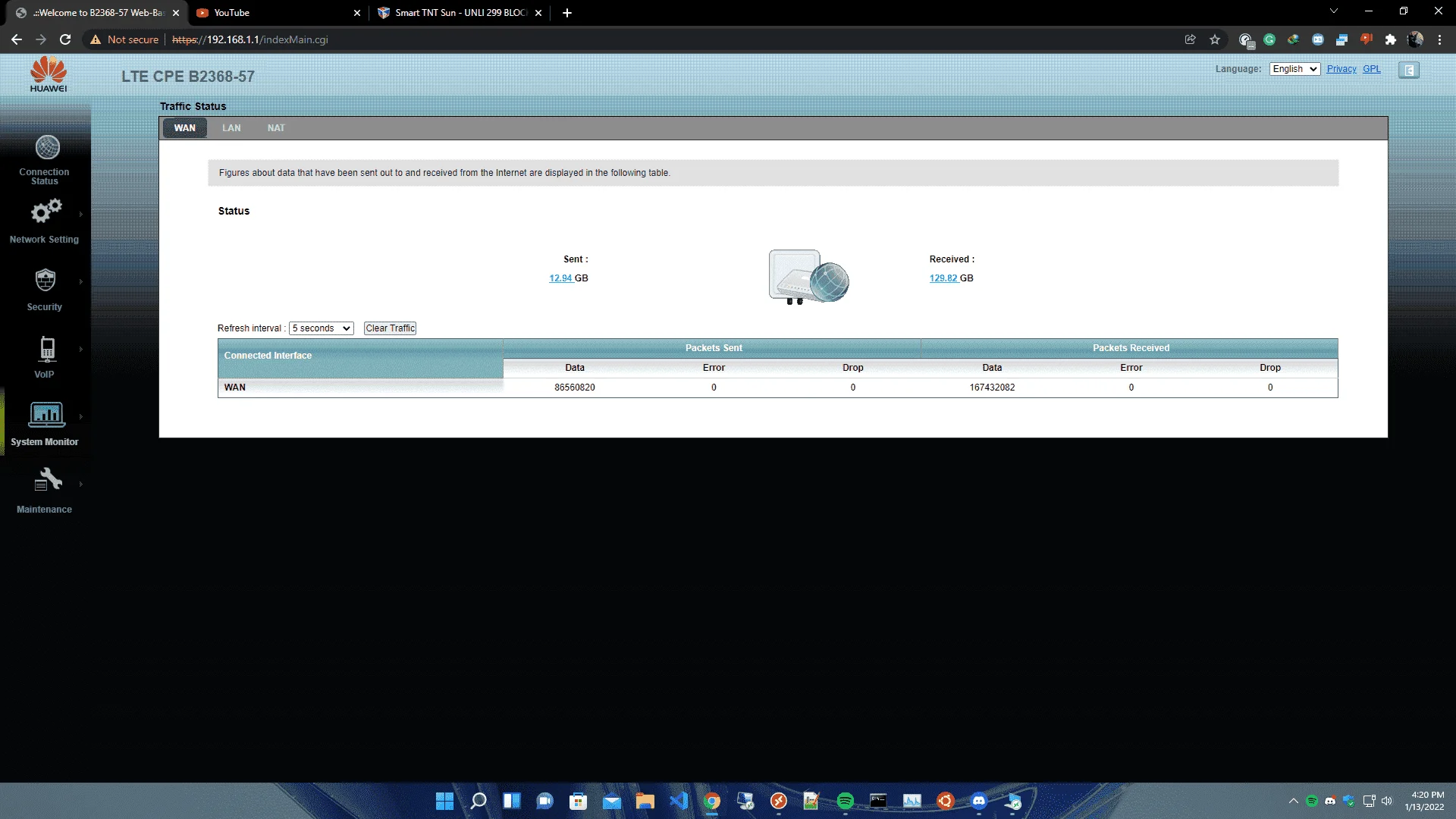Screen dimensions: 1456x819
Task: Show hidden system tray icons
Action: click(x=1293, y=801)
